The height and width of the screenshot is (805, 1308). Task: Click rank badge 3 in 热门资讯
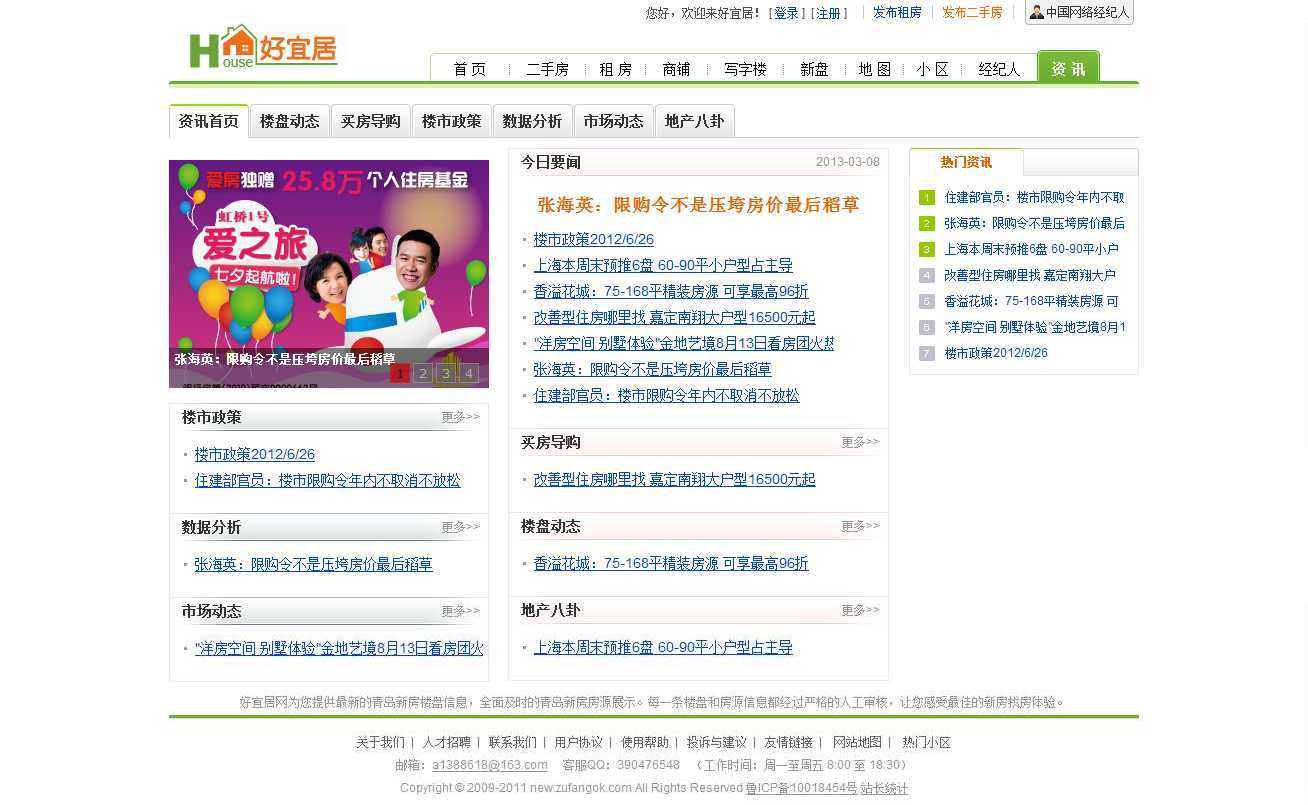[927, 250]
